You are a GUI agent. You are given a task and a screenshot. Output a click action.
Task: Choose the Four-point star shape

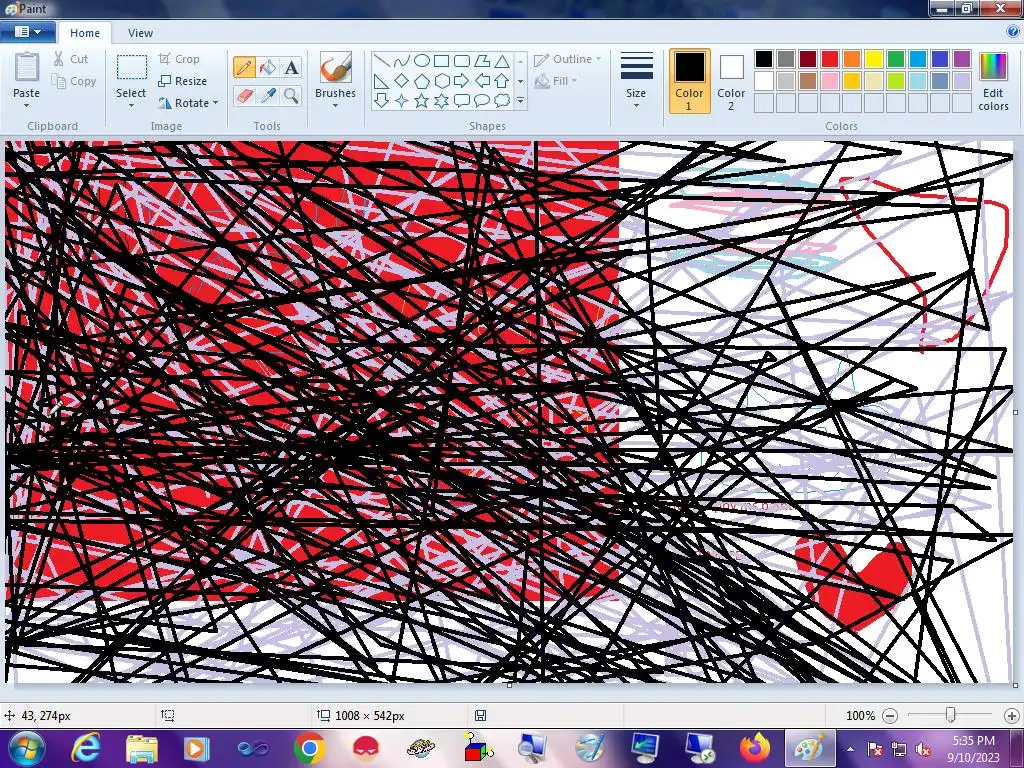(402, 101)
